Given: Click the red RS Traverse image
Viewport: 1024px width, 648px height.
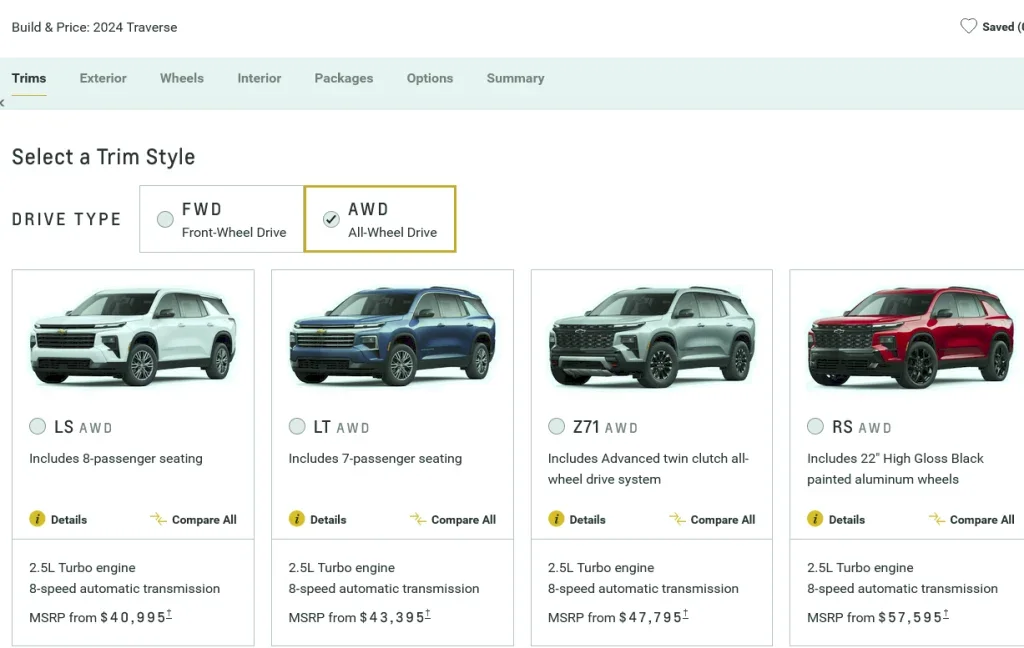Looking at the screenshot, I should [911, 336].
